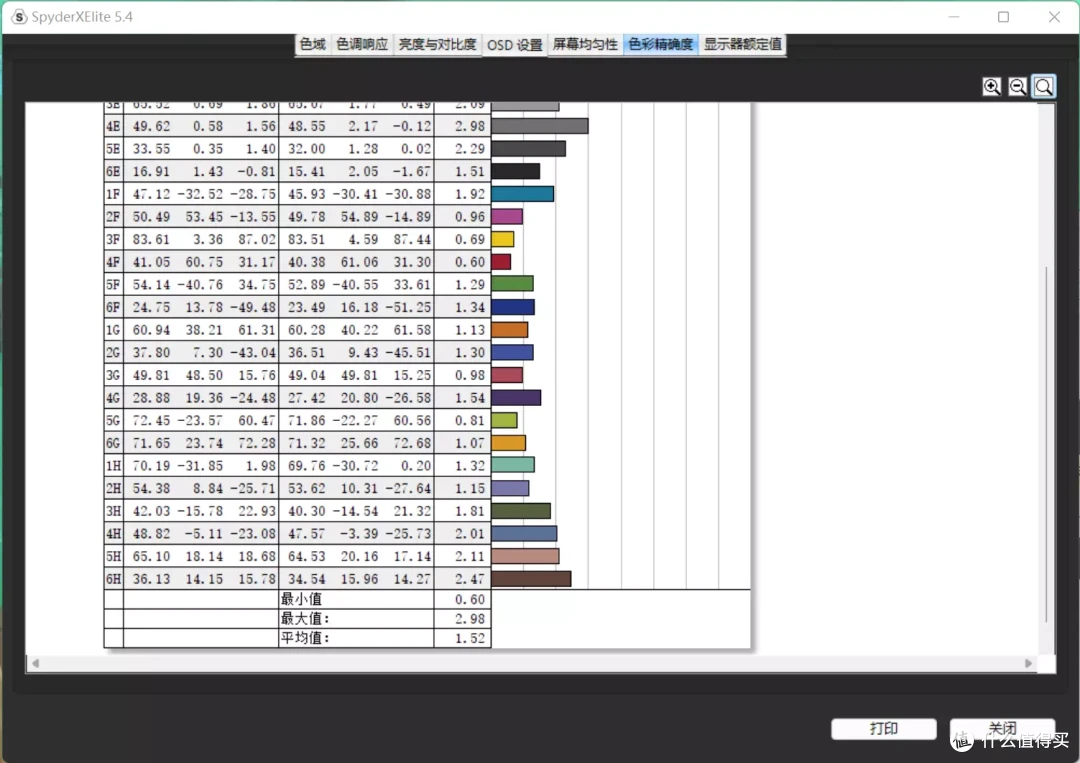Viewport: 1080px width, 763px height.
Task: Click the rose bar for row 3G
Action: (507, 375)
